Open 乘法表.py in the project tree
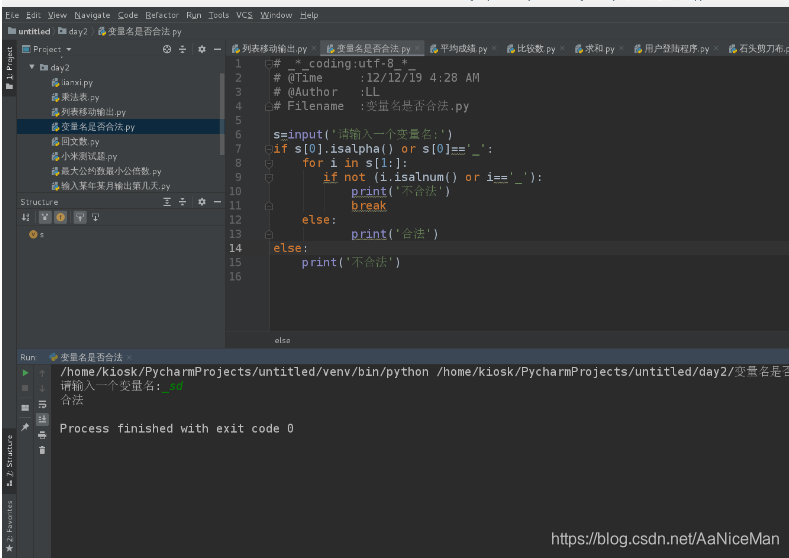Screen dimensions: 789x558 (x=75, y=97)
